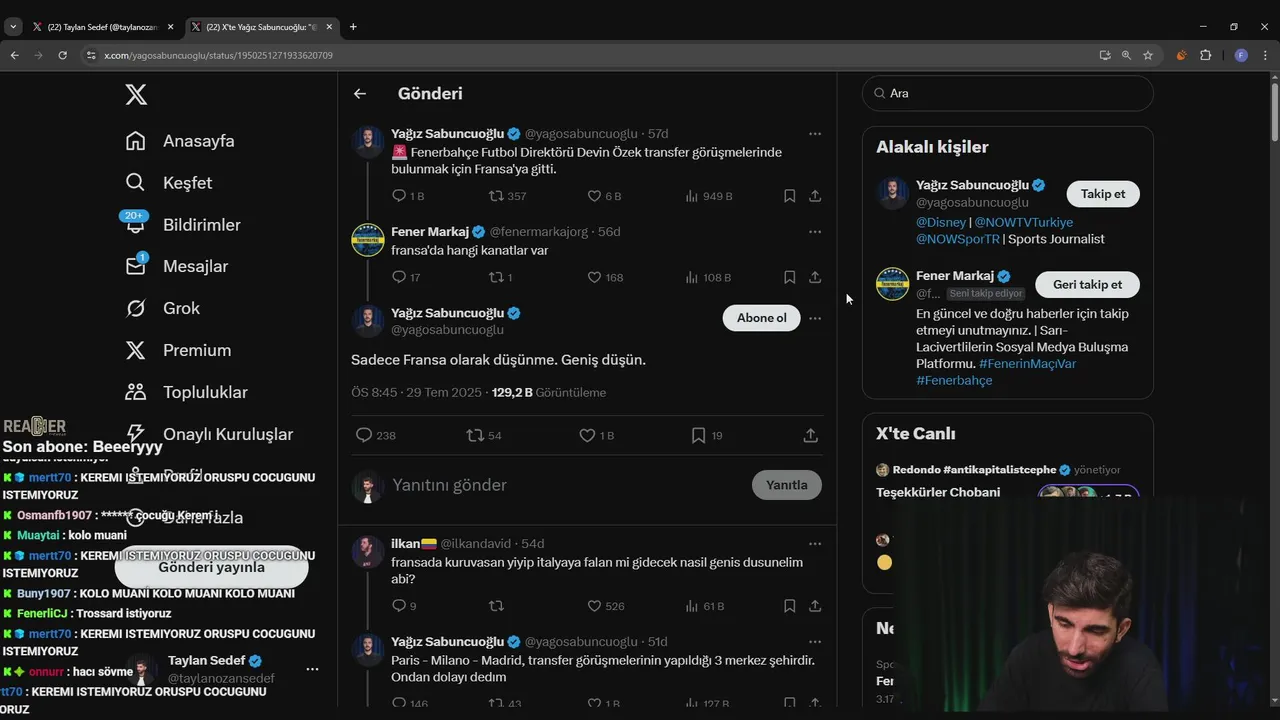This screenshot has height=720, width=1280.
Task: Open Keşfet explore page
Action: coord(168,183)
